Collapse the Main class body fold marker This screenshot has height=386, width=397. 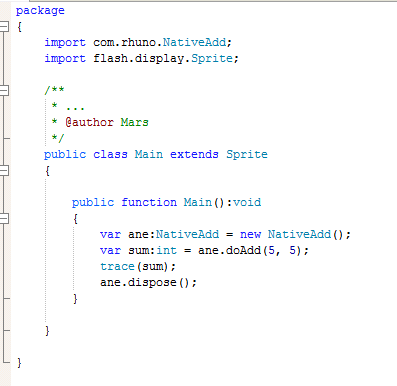click(4, 171)
